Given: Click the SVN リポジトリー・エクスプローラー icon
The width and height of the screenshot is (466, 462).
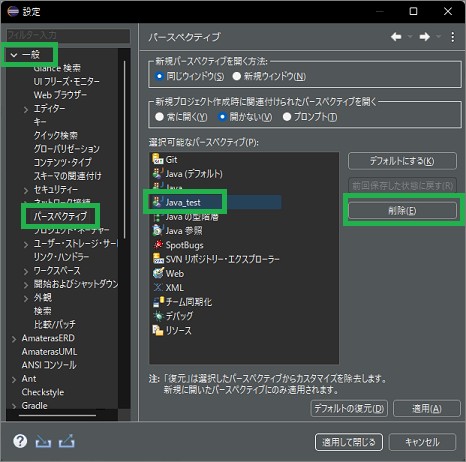Looking at the screenshot, I should pyautogui.click(x=157, y=259).
